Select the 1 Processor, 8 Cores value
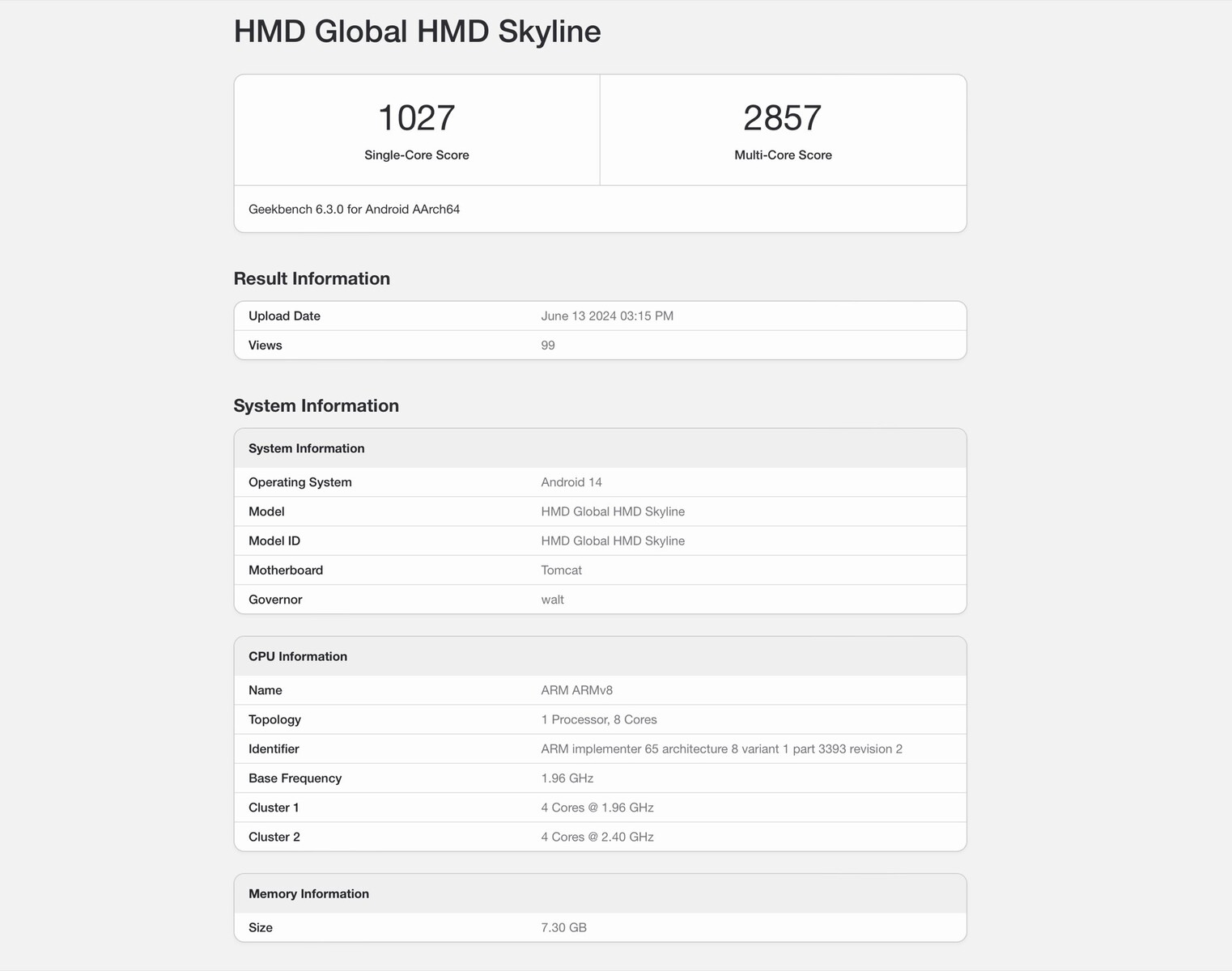This screenshot has width=1232, height=971. click(x=599, y=719)
